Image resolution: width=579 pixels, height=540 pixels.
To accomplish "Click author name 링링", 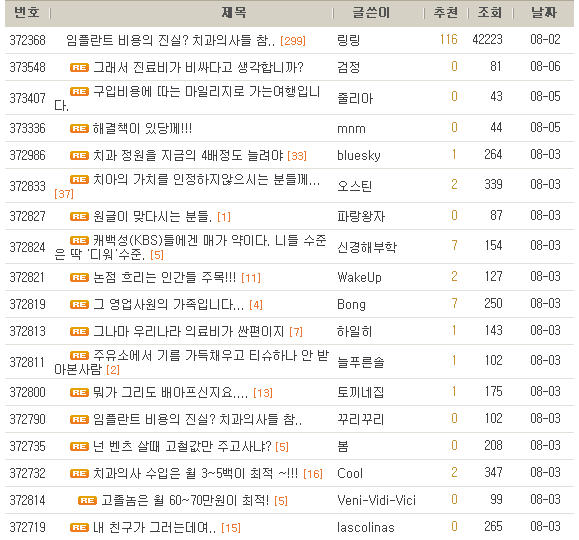I will [x=348, y=40].
